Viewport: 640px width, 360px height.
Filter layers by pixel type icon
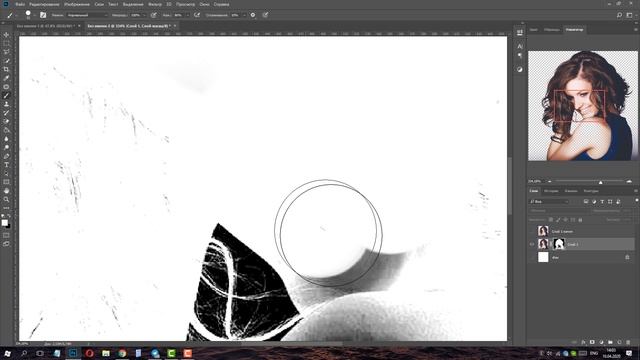point(586,202)
